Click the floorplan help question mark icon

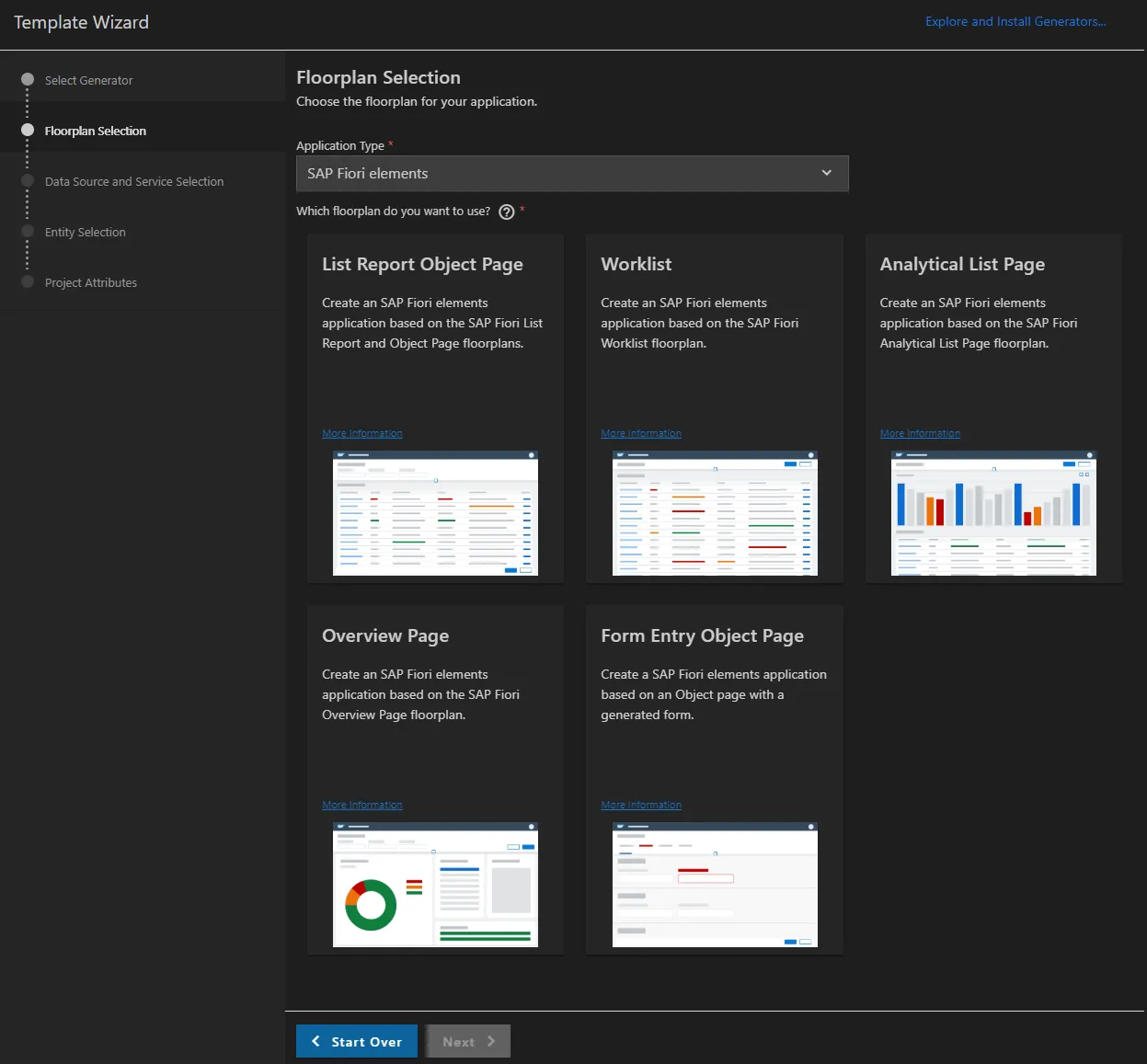click(506, 212)
